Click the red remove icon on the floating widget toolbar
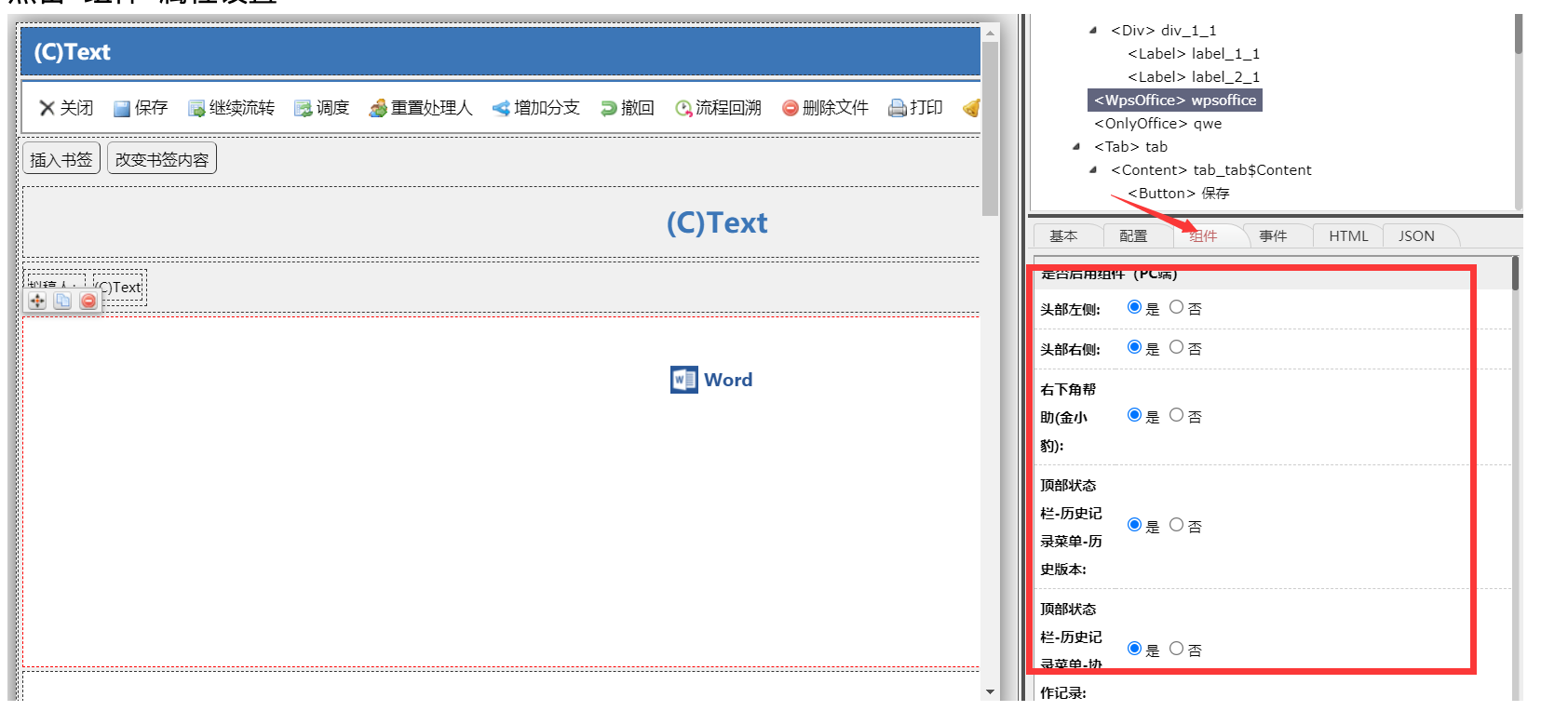 (x=88, y=301)
